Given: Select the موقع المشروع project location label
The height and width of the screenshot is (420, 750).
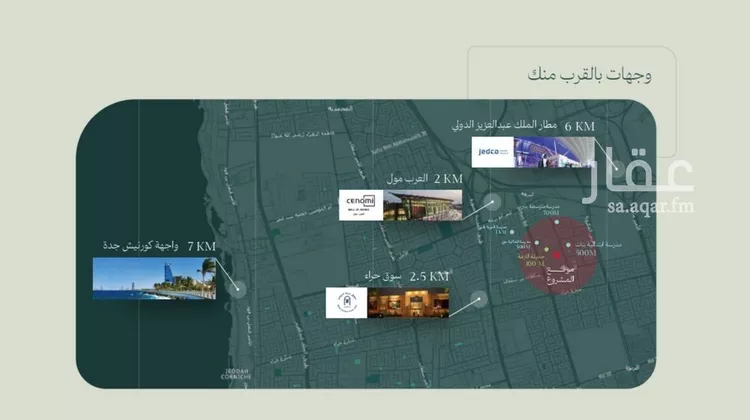Looking at the screenshot, I should tap(561, 274).
